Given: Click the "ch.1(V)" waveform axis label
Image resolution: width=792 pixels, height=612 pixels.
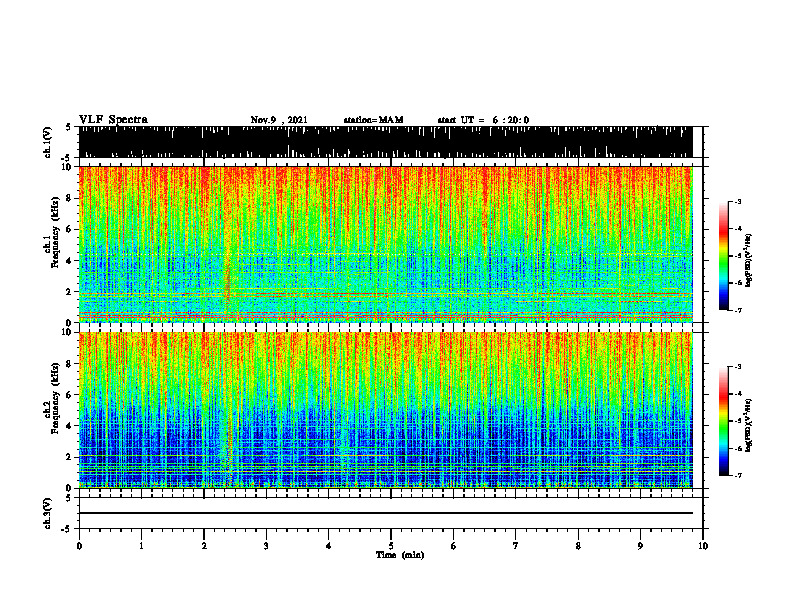Looking at the screenshot, I should point(48,142).
